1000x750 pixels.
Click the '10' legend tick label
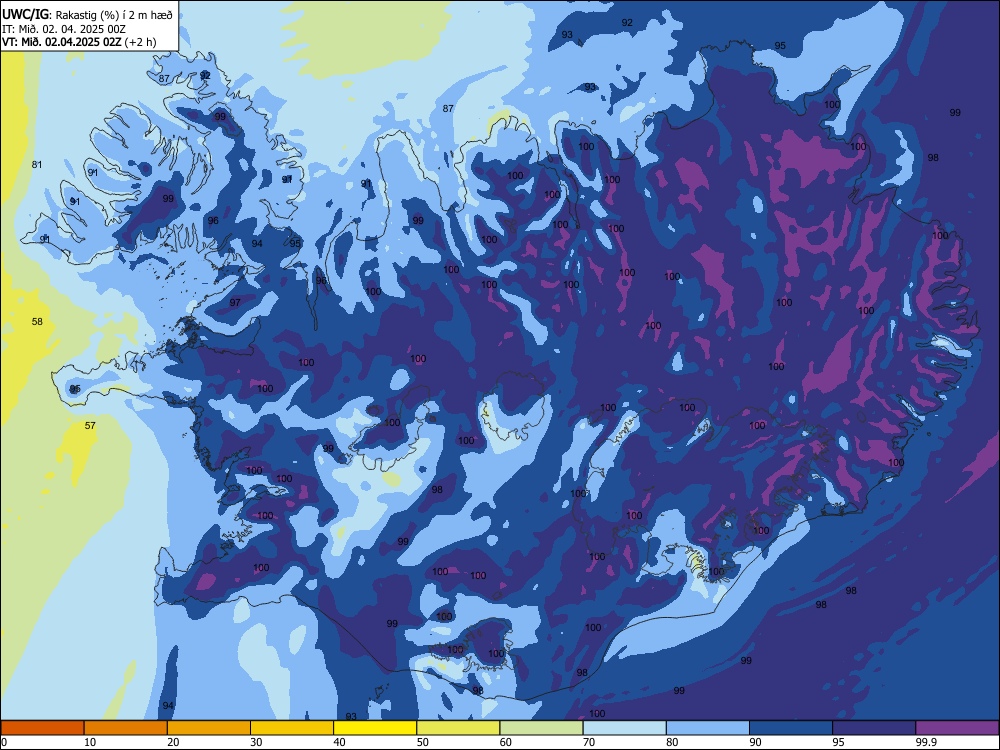[x=90, y=742]
